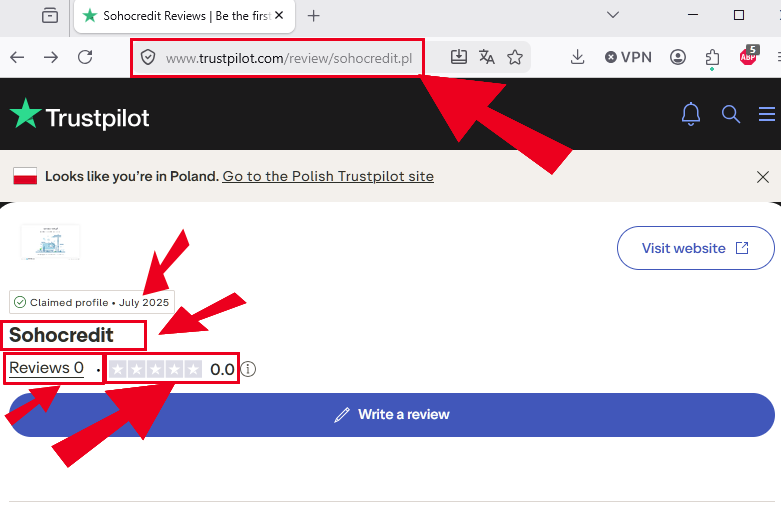The width and height of the screenshot is (781, 515).
Task: Go back with the browser back arrow
Action: pyautogui.click(x=17, y=57)
